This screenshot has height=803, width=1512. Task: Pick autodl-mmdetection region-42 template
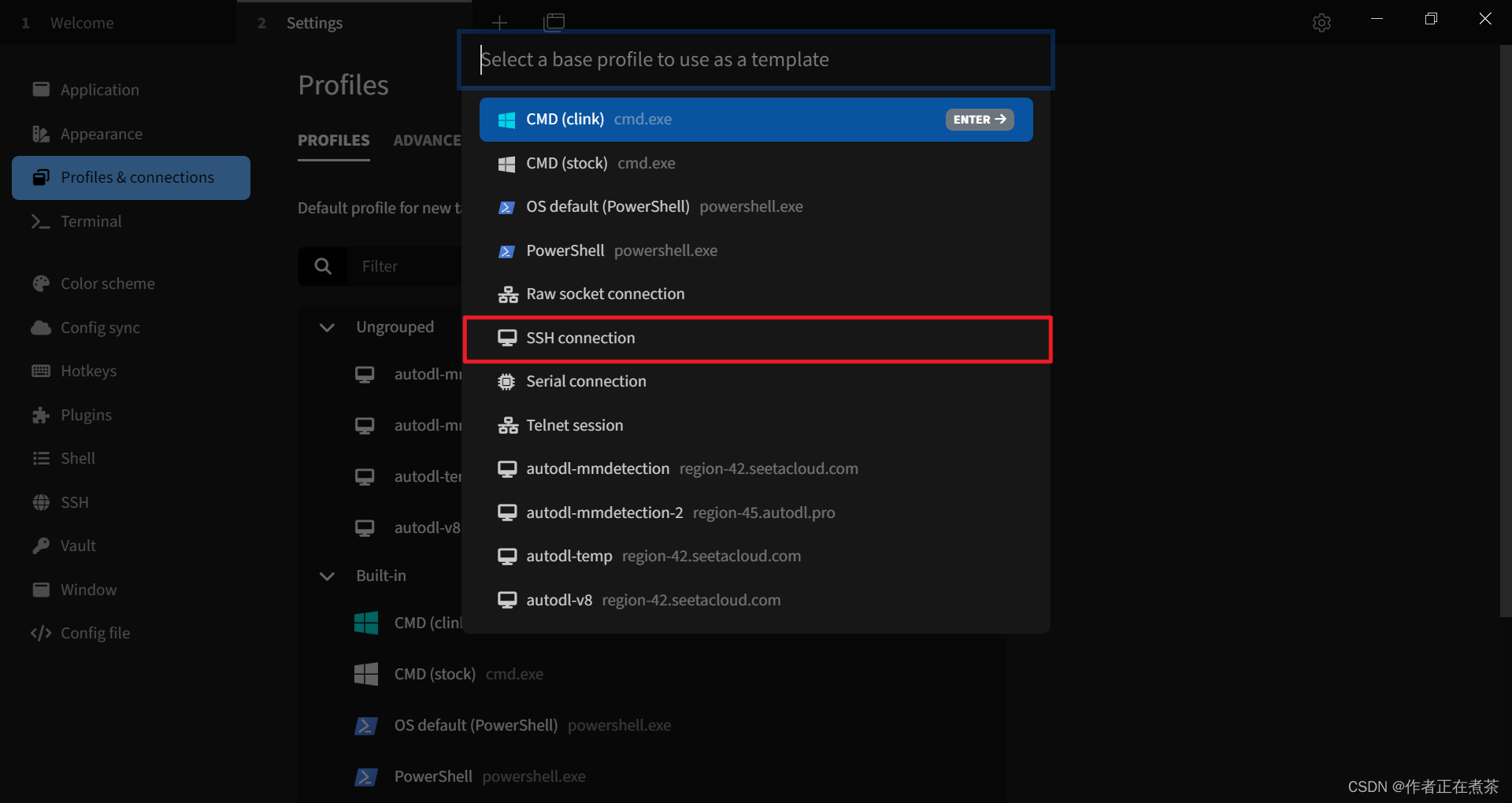(x=756, y=469)
